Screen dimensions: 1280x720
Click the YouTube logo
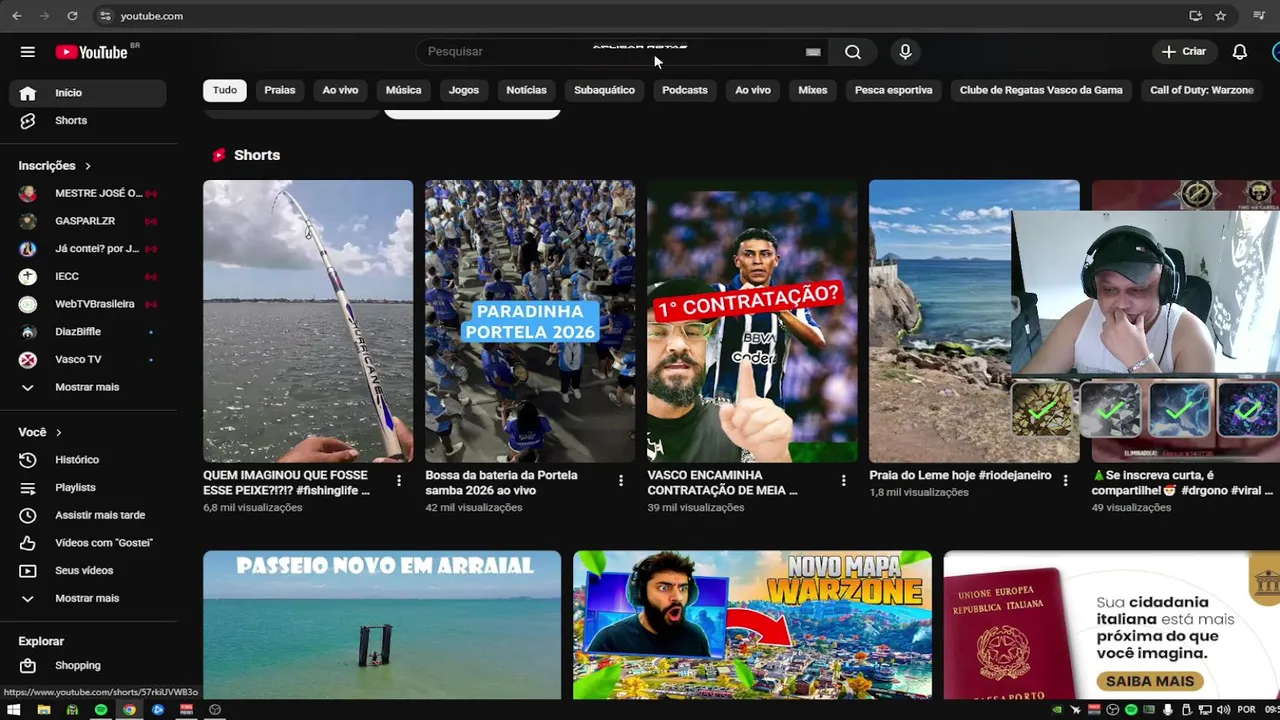tap(91, 52)
